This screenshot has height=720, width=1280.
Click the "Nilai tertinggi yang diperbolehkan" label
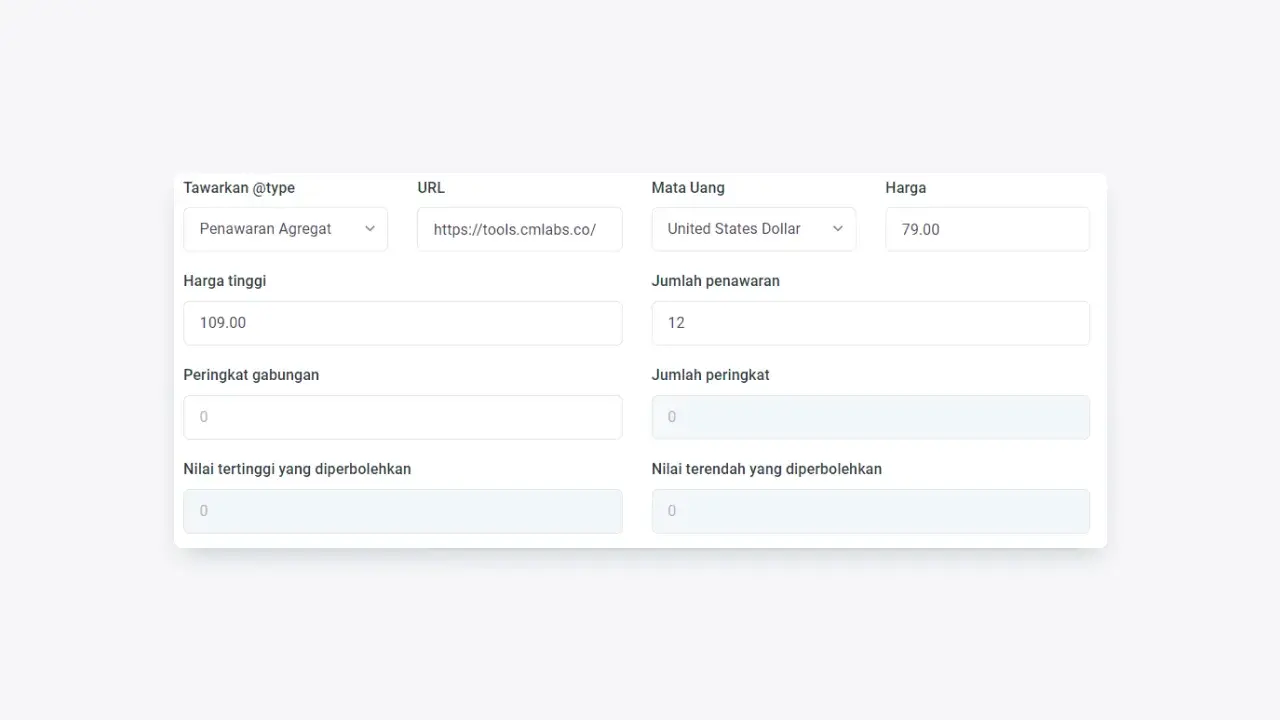[x=297, y=469]
